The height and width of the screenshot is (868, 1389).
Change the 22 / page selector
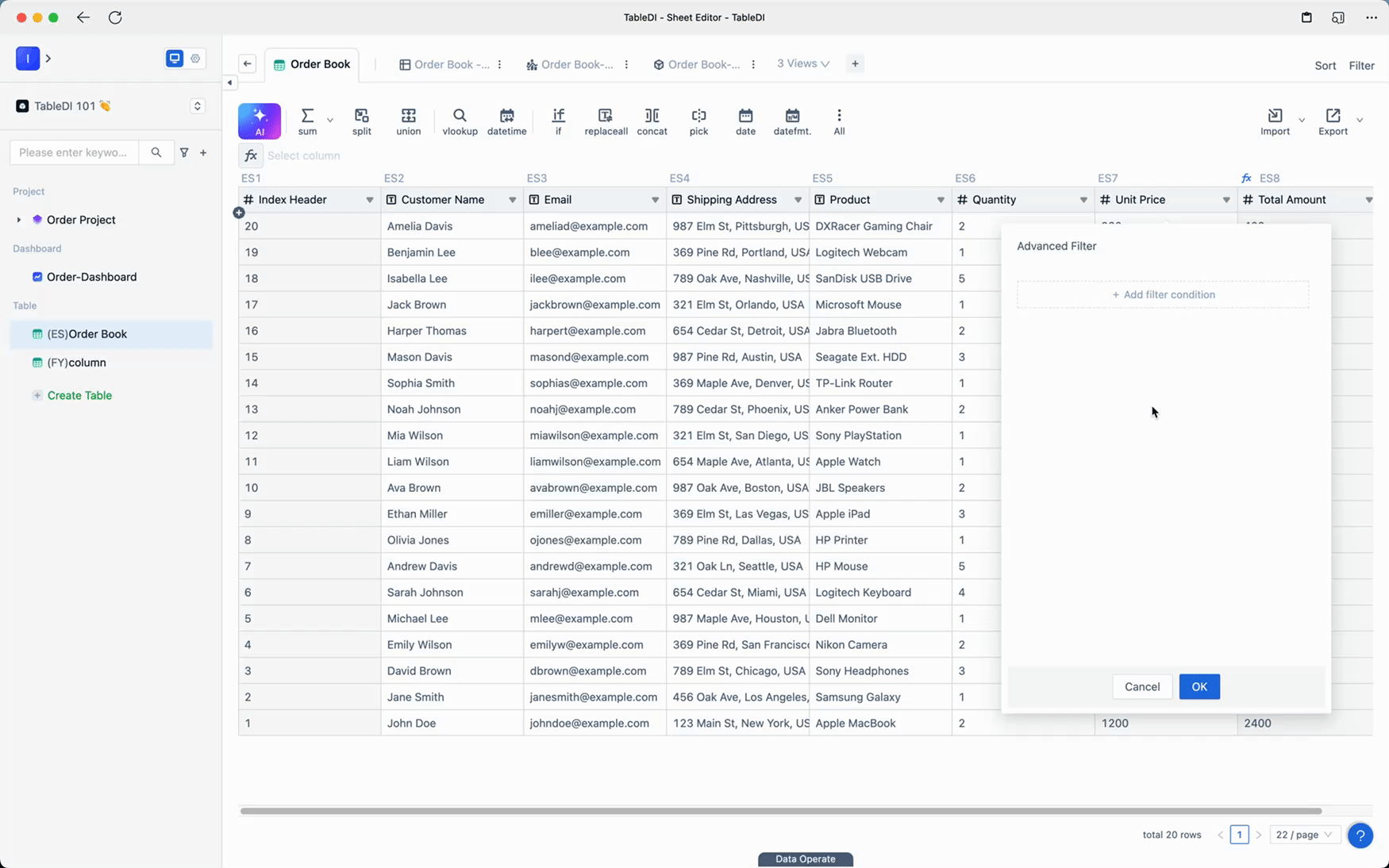[1305, 835]
